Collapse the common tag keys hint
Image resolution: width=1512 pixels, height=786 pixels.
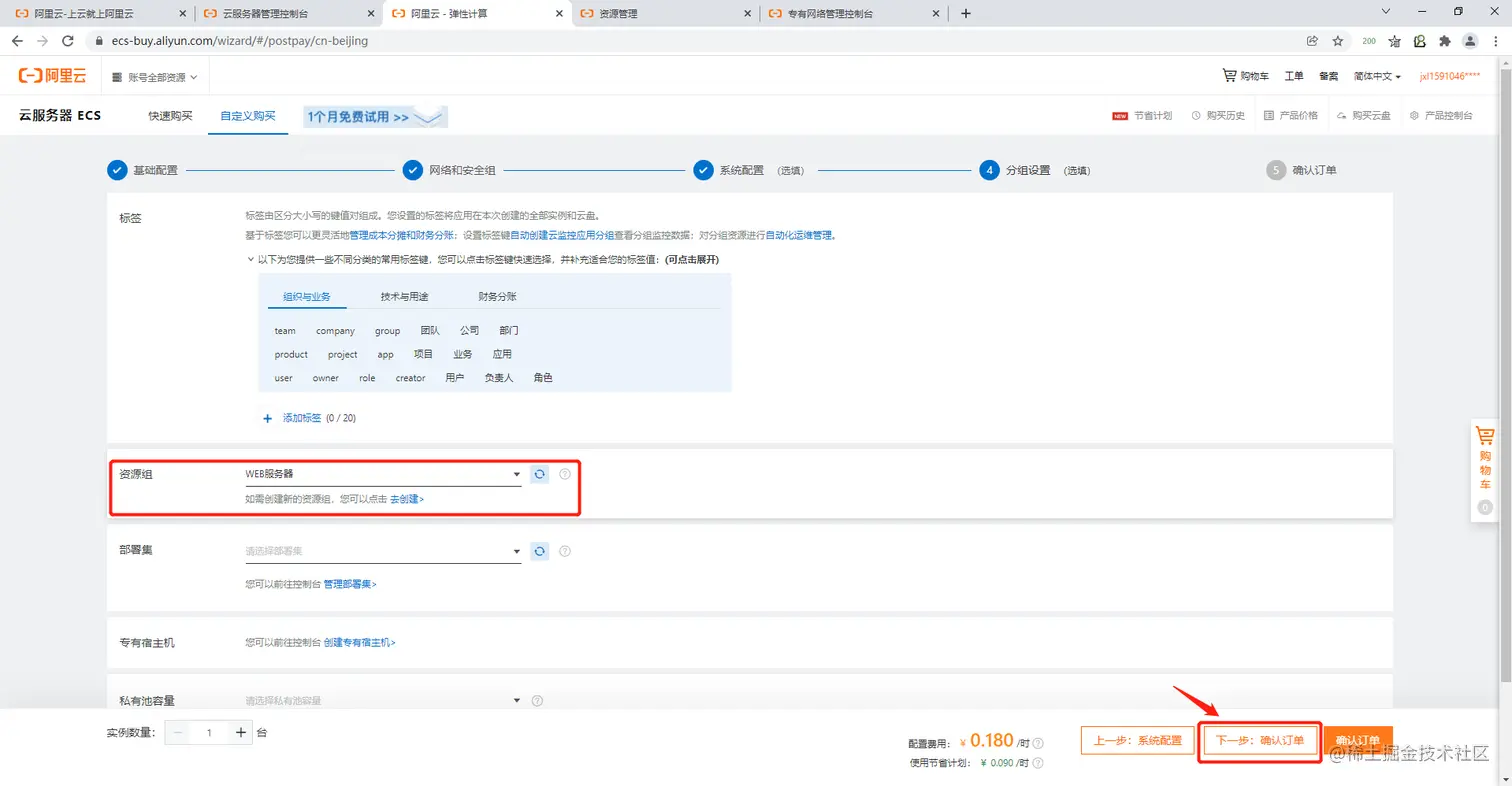click(251, 259)
